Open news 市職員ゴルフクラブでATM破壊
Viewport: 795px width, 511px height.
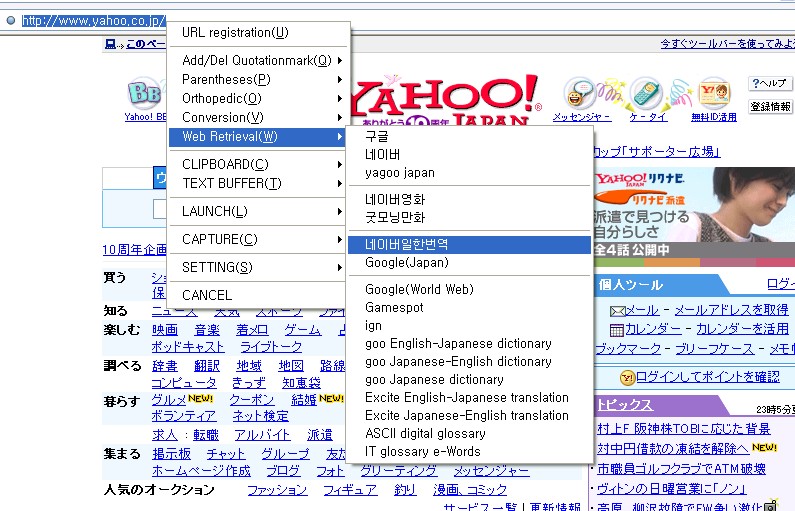(x=681, y=469)
